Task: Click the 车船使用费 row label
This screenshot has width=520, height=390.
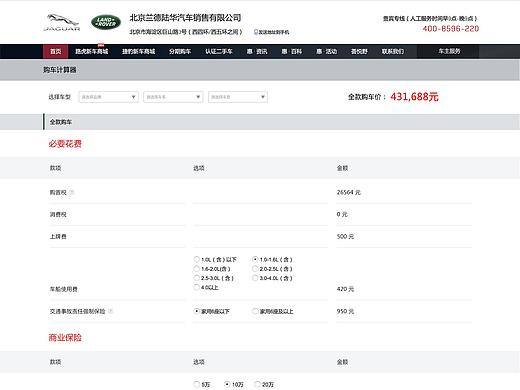Action: click(63, 289)
